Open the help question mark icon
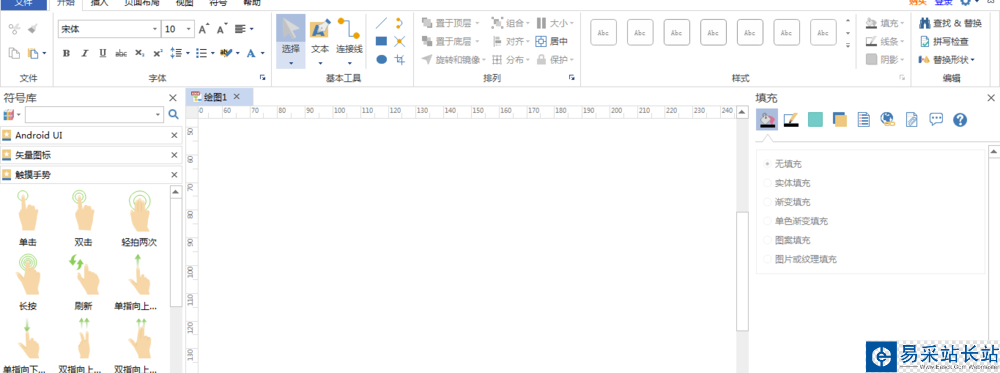This screenshot has width=1000, height=373. (x=960, y=119)
